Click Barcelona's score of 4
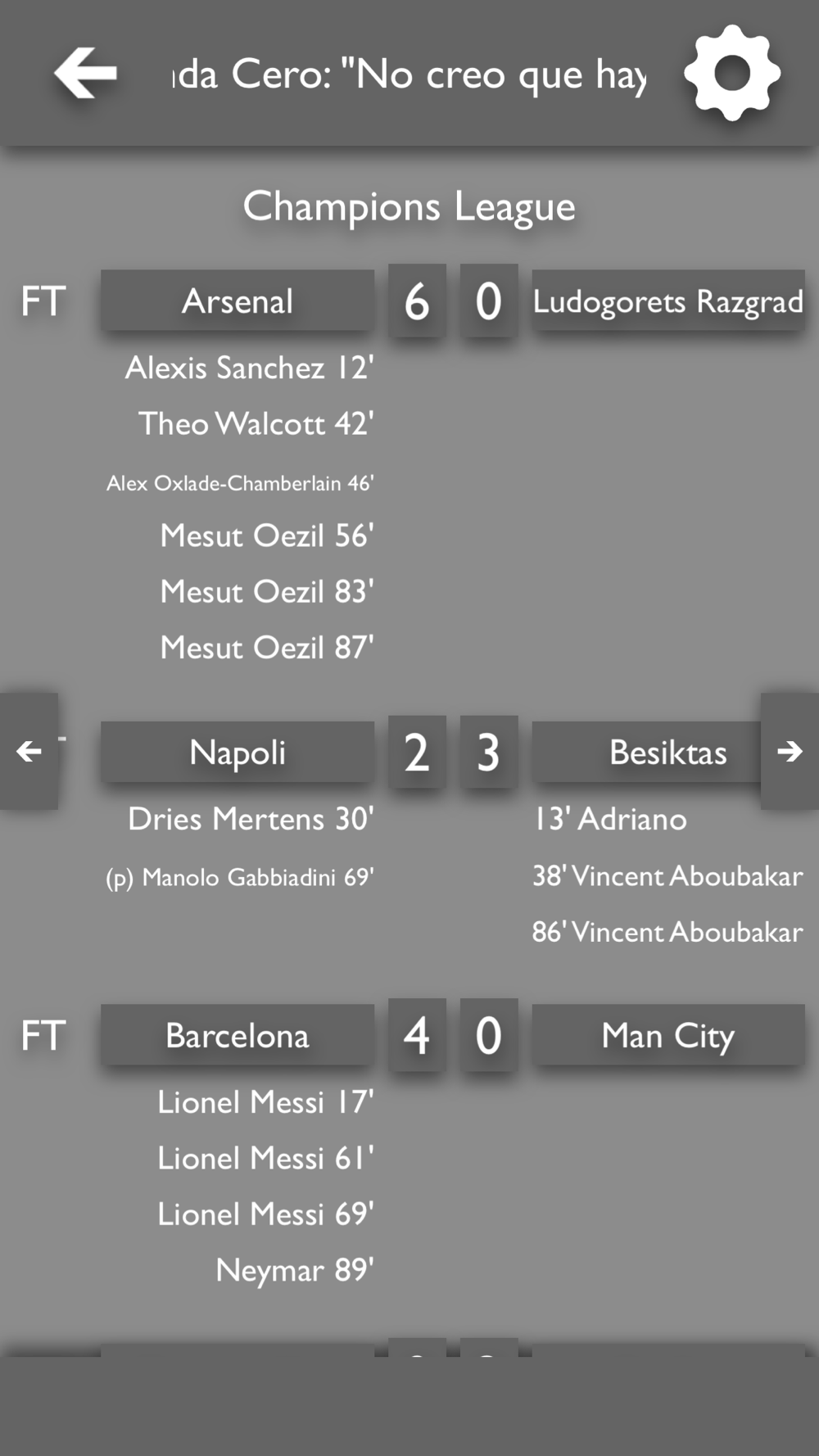 (417, 1035)
